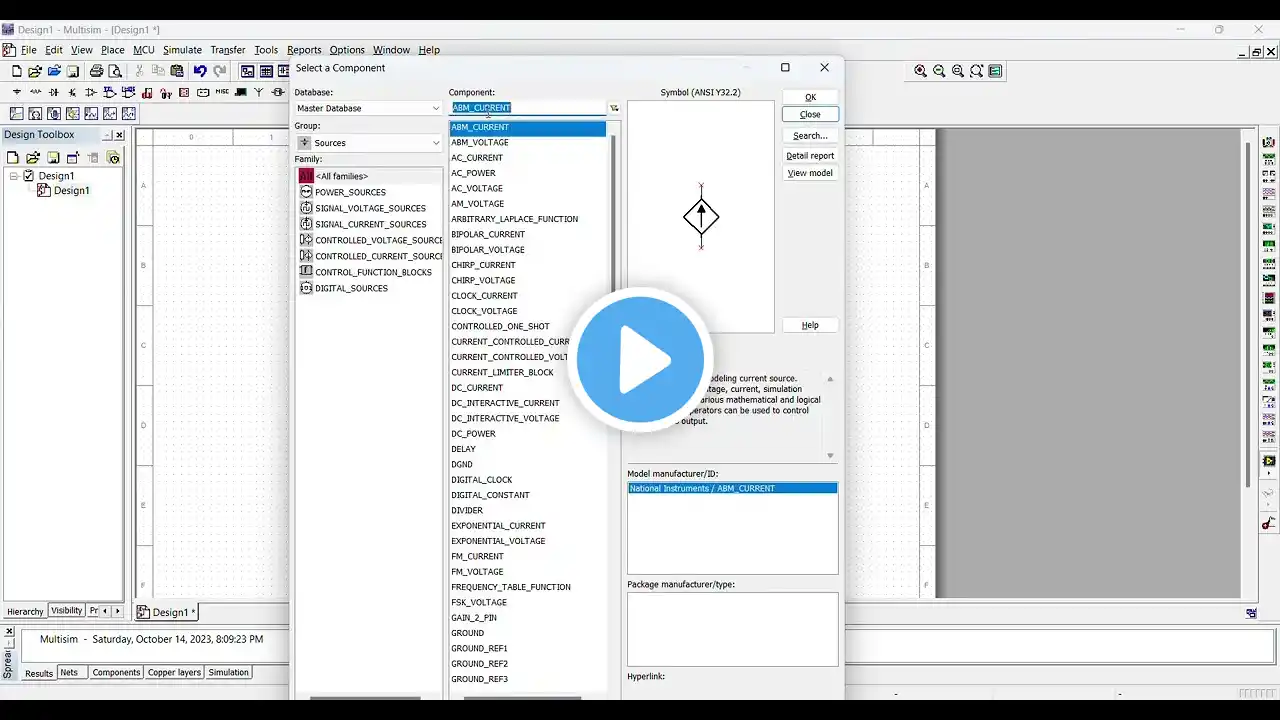This screenshot has width=1280, height=720.
Task: Click the Print Preview icon
Action: (115, 71)
